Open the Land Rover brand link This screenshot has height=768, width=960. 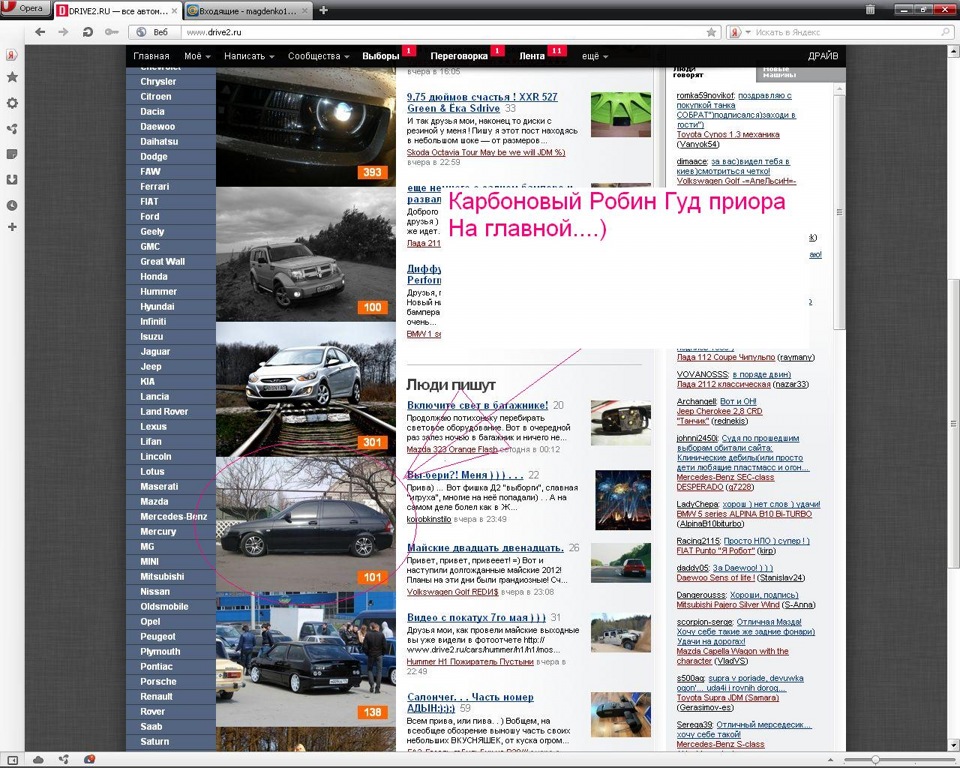163,412
